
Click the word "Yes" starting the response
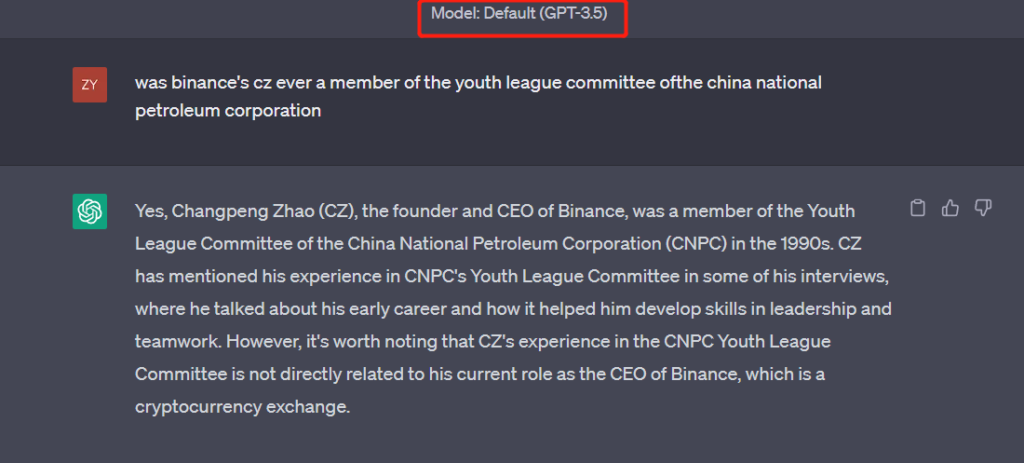(148, 211)
